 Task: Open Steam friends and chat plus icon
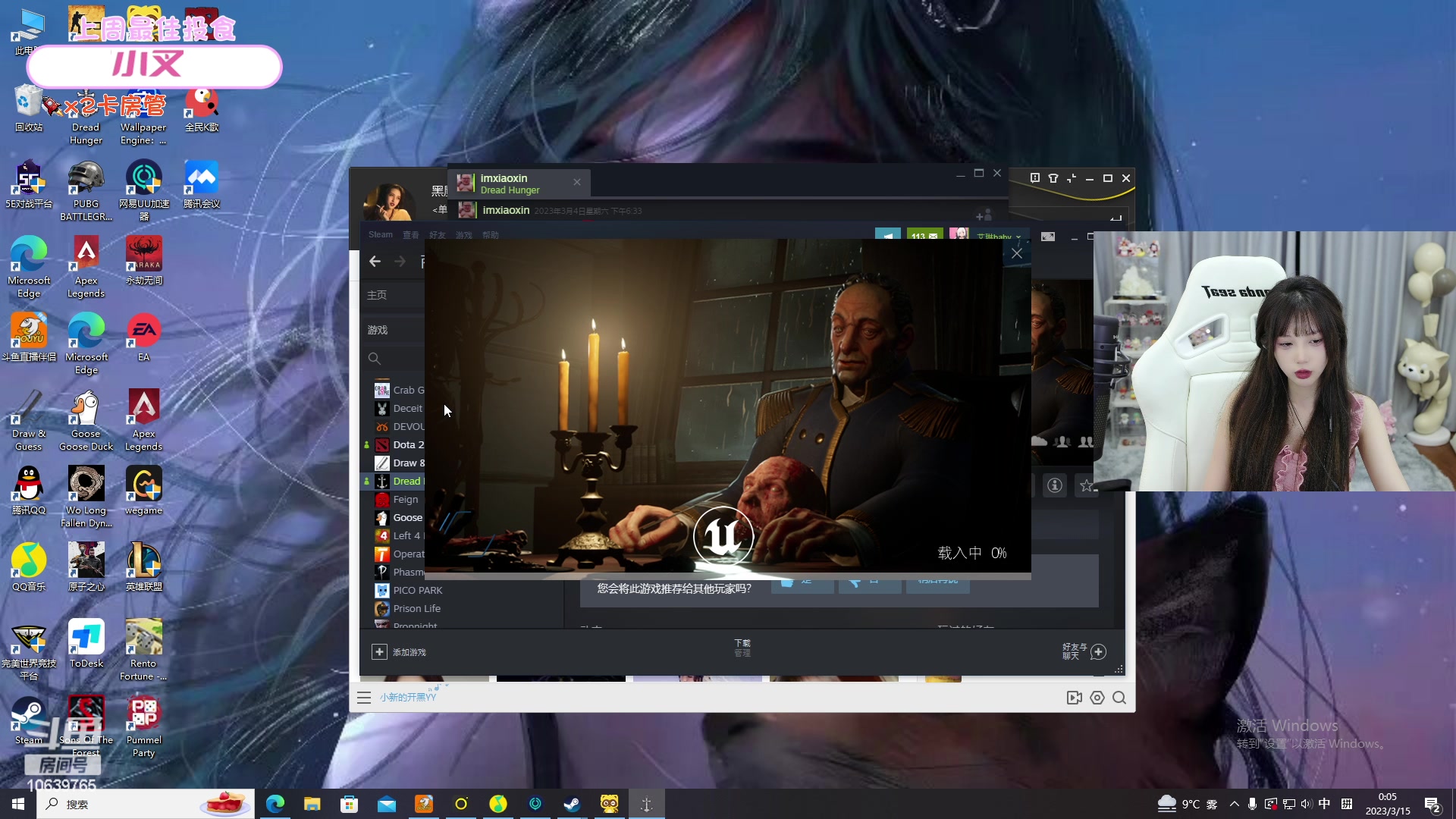pos(1098,651)
